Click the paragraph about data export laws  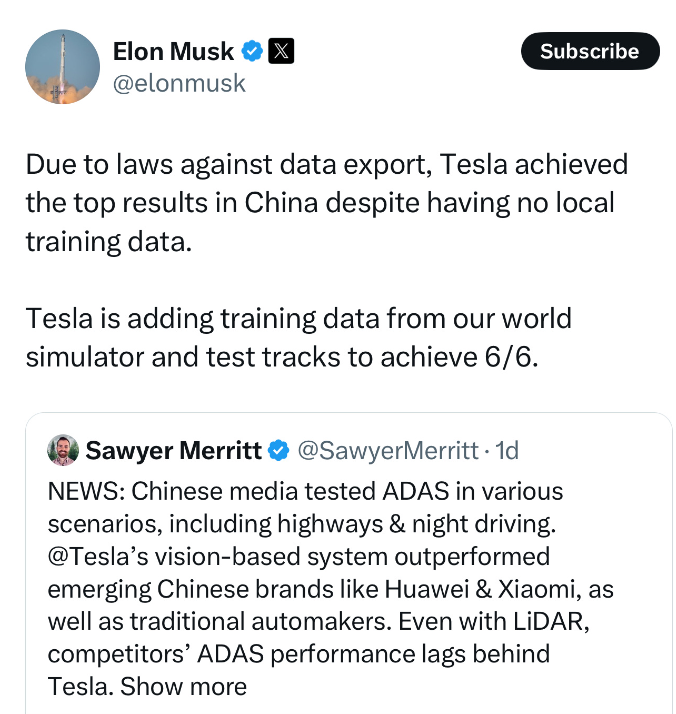(326, 203)
